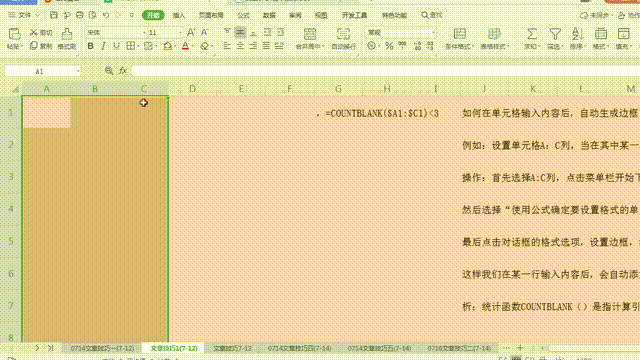Screen dimensions: 640x360
Task: Click the increase decimal places icon
Action: [417, 46]
